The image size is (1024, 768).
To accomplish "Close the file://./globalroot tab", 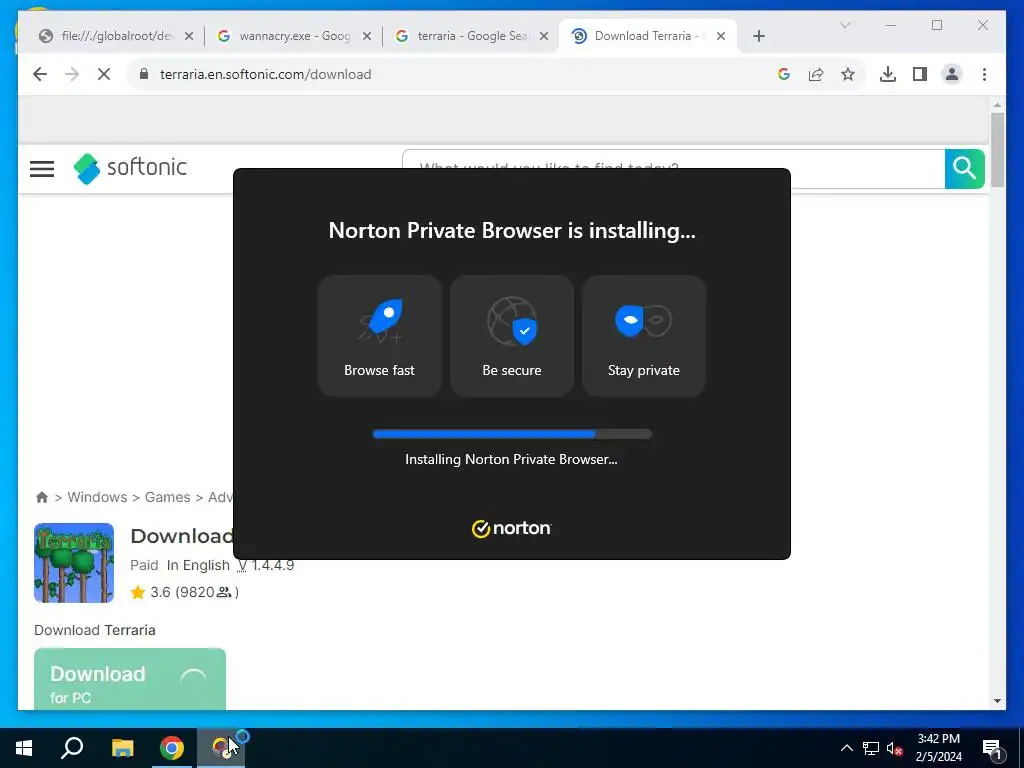I will click(189, 36).
